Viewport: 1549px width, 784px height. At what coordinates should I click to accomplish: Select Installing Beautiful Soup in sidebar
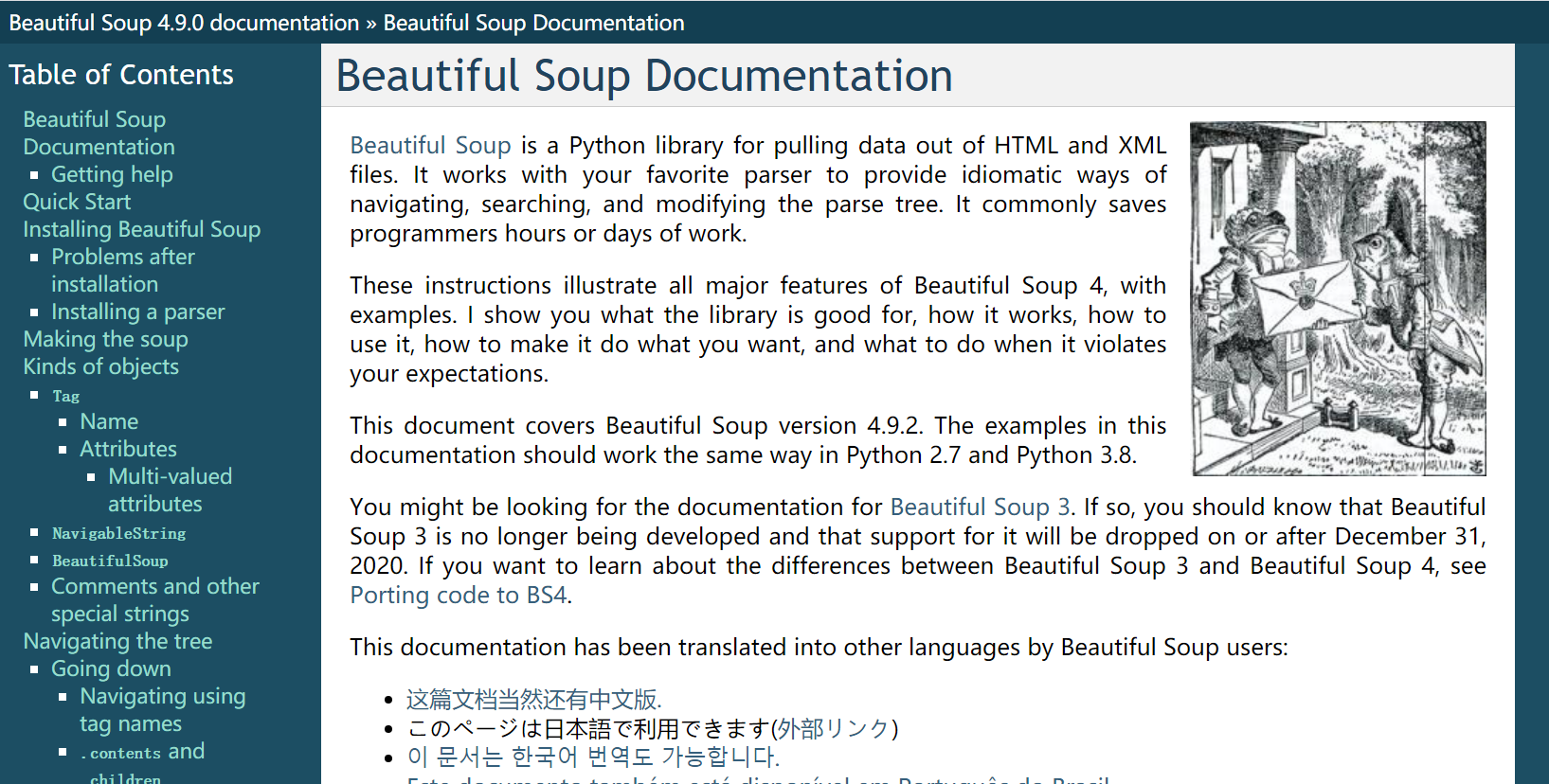click(141, 229)
